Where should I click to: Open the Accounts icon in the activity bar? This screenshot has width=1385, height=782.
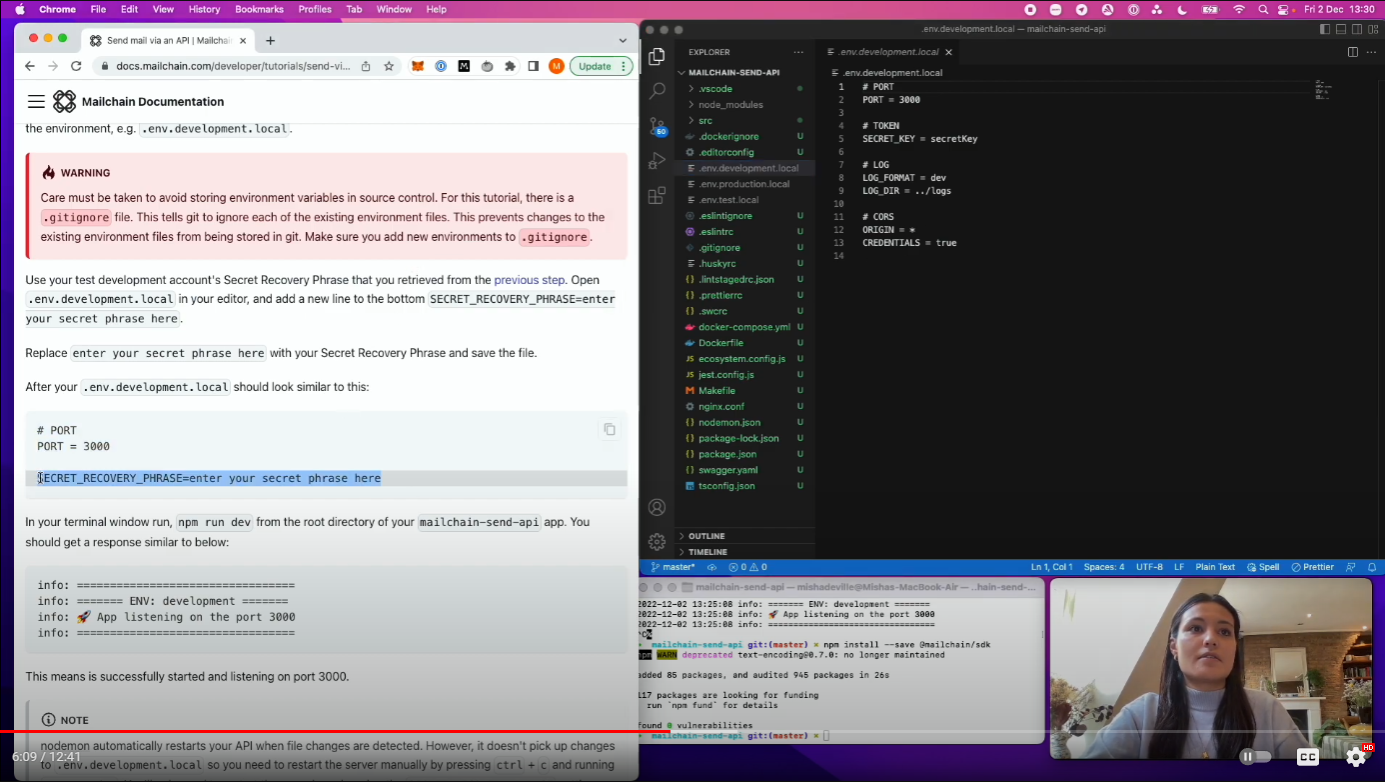coord(657,507)
